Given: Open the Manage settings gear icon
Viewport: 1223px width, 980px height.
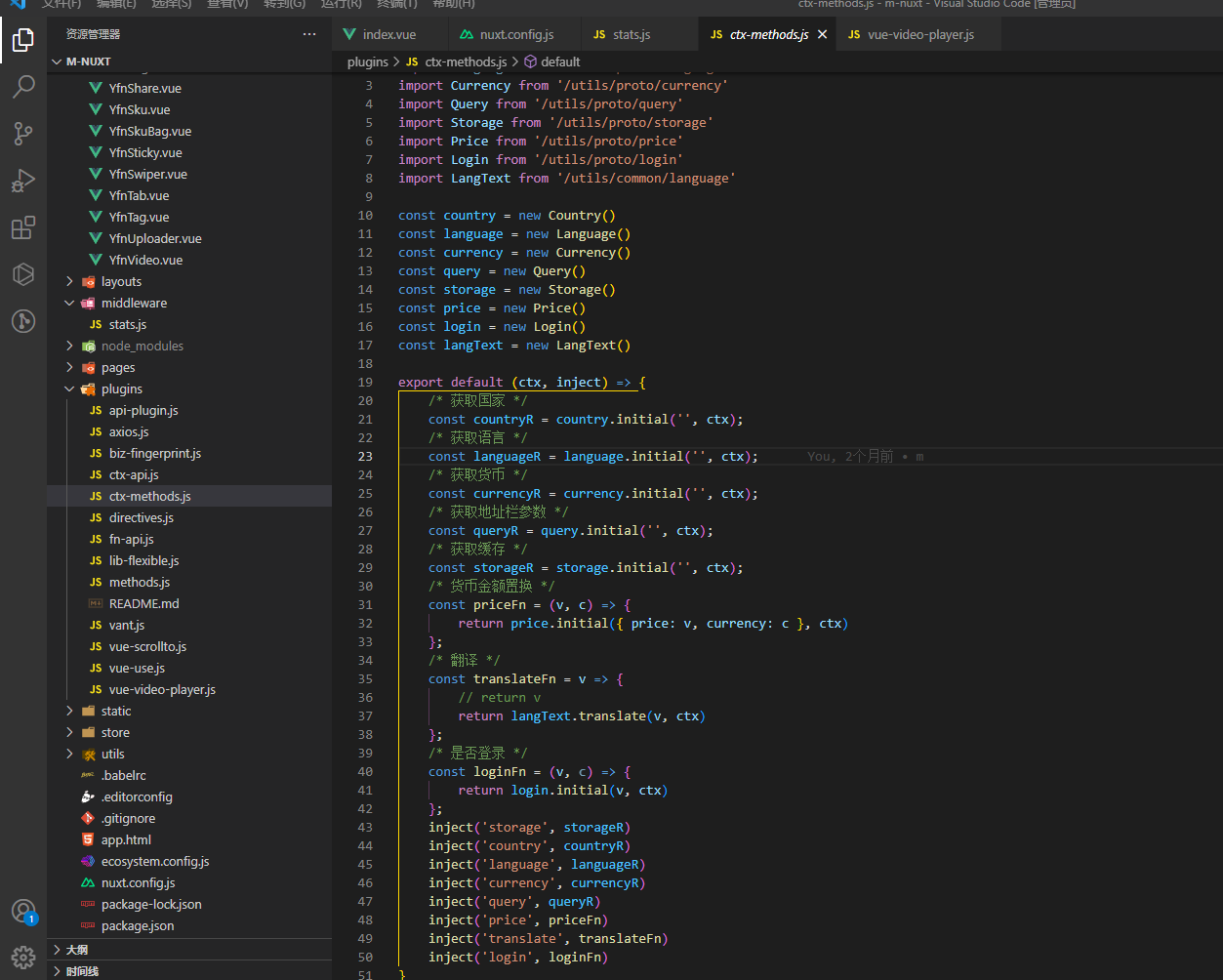Looking at the screenshot, I should click(x=23, y=957).
